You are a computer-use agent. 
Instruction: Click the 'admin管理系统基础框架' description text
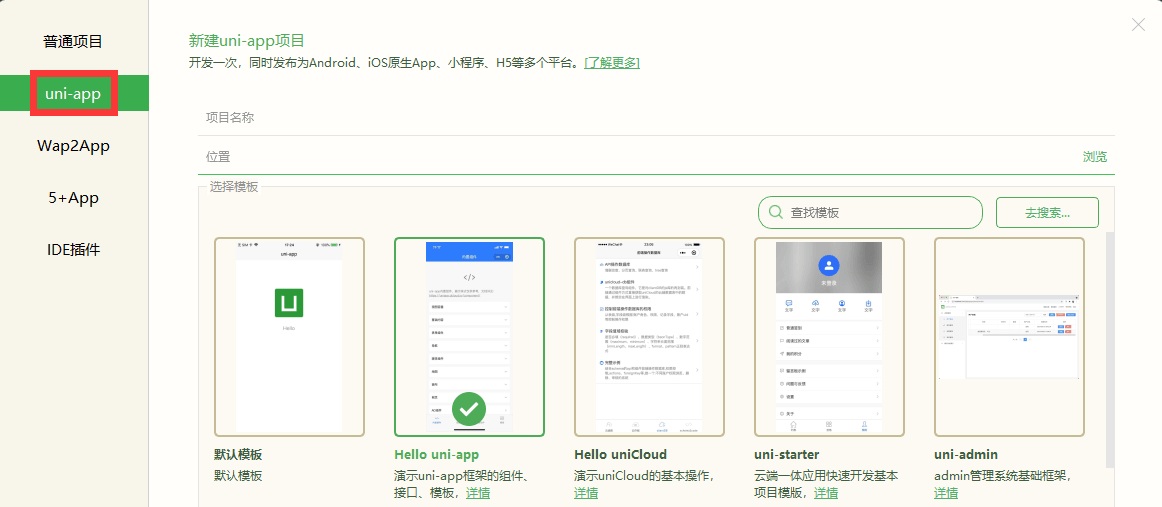[1002, 475]
